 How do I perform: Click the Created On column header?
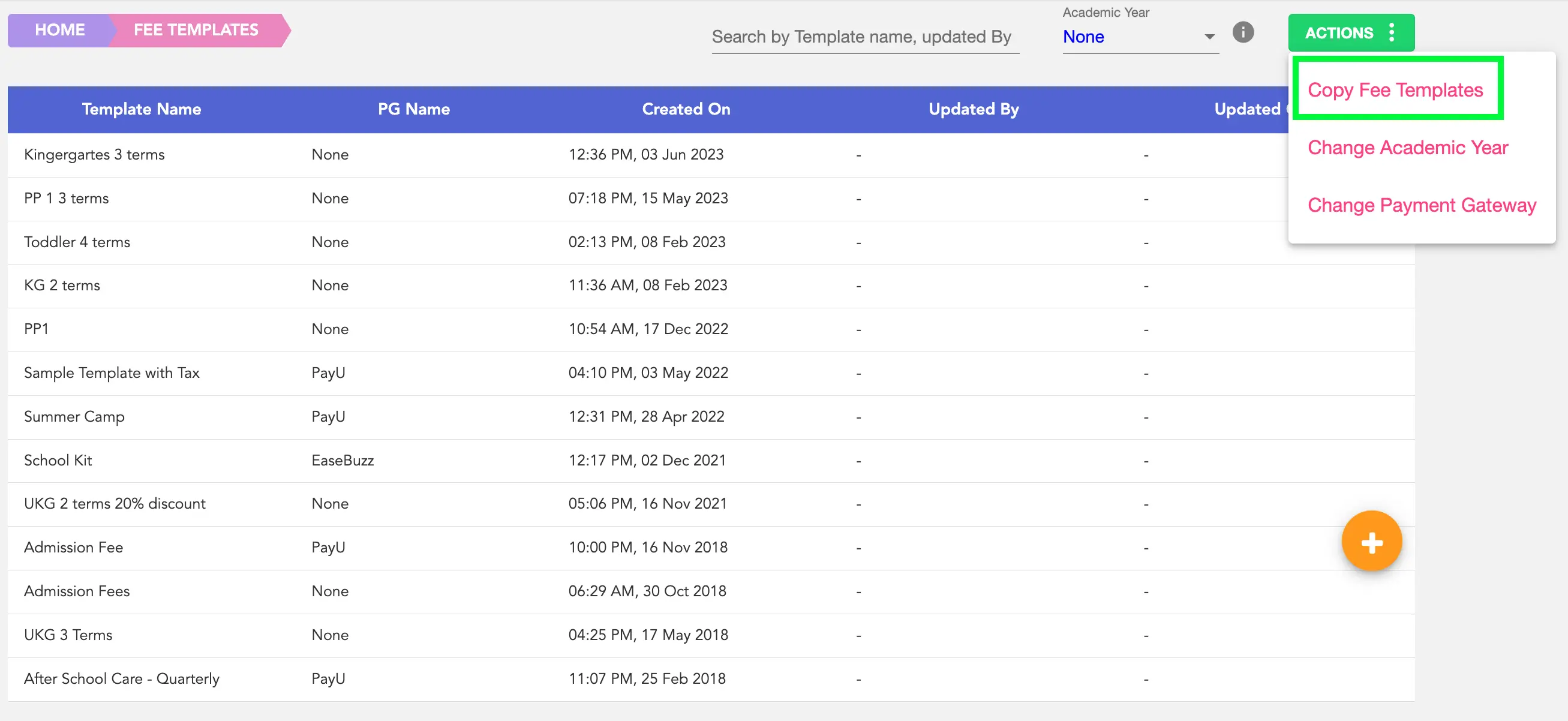(x=686, y=109)
